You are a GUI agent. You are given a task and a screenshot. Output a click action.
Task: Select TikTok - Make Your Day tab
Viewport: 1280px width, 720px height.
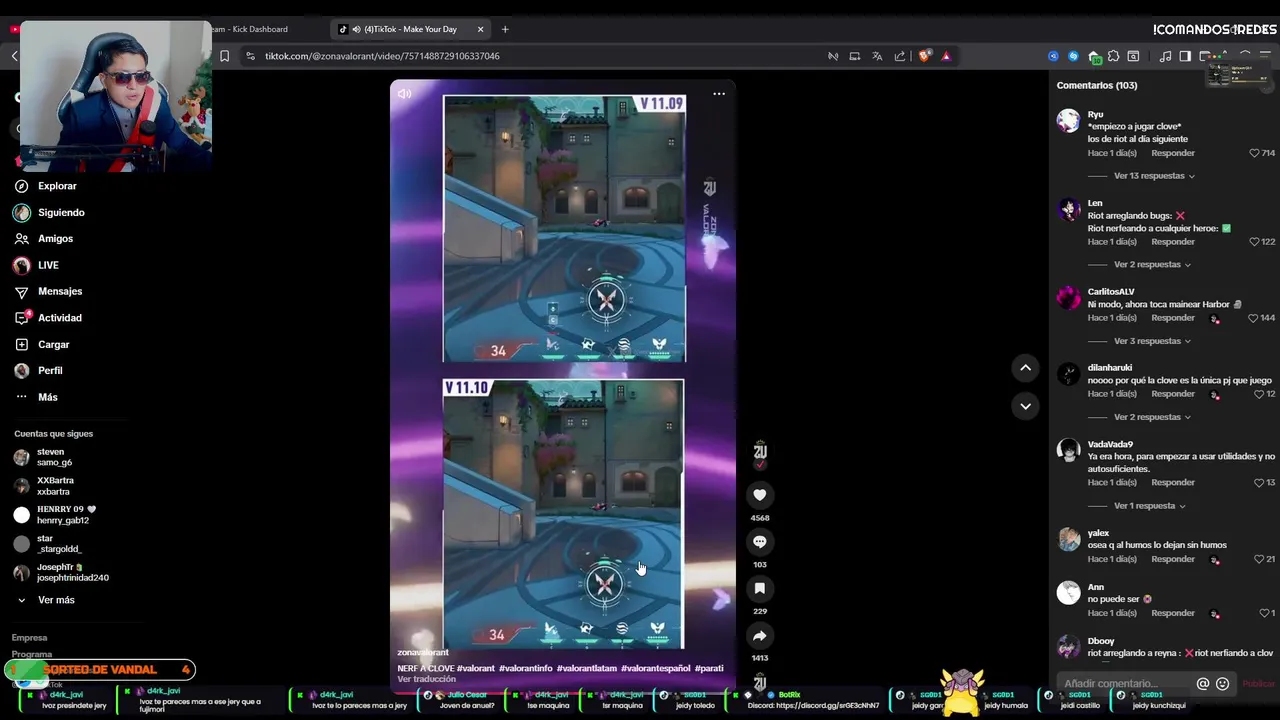click(x=410, y=29)
